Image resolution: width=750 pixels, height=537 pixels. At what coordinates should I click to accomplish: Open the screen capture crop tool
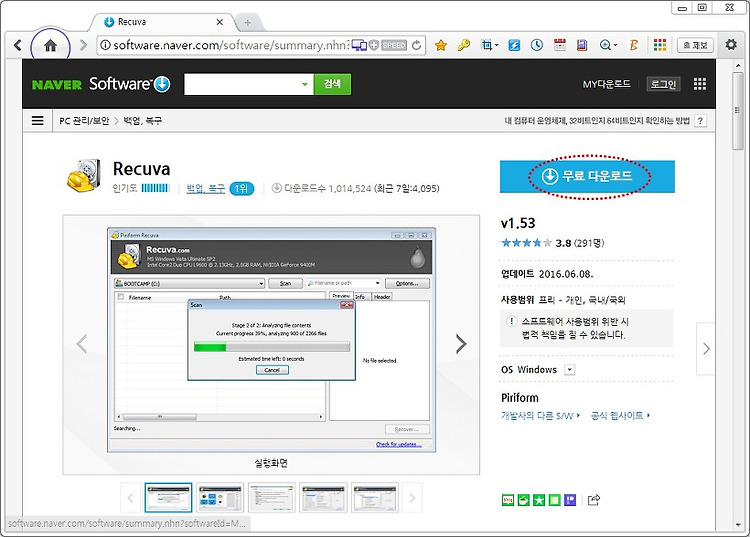[486, 45]
